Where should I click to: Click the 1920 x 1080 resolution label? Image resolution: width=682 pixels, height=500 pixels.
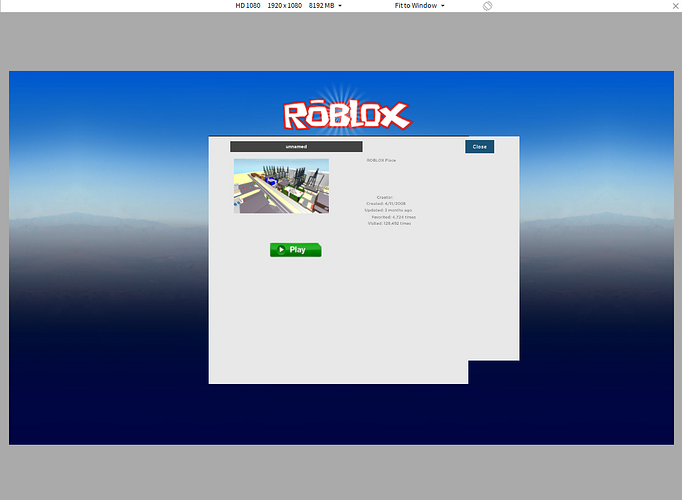284,6
